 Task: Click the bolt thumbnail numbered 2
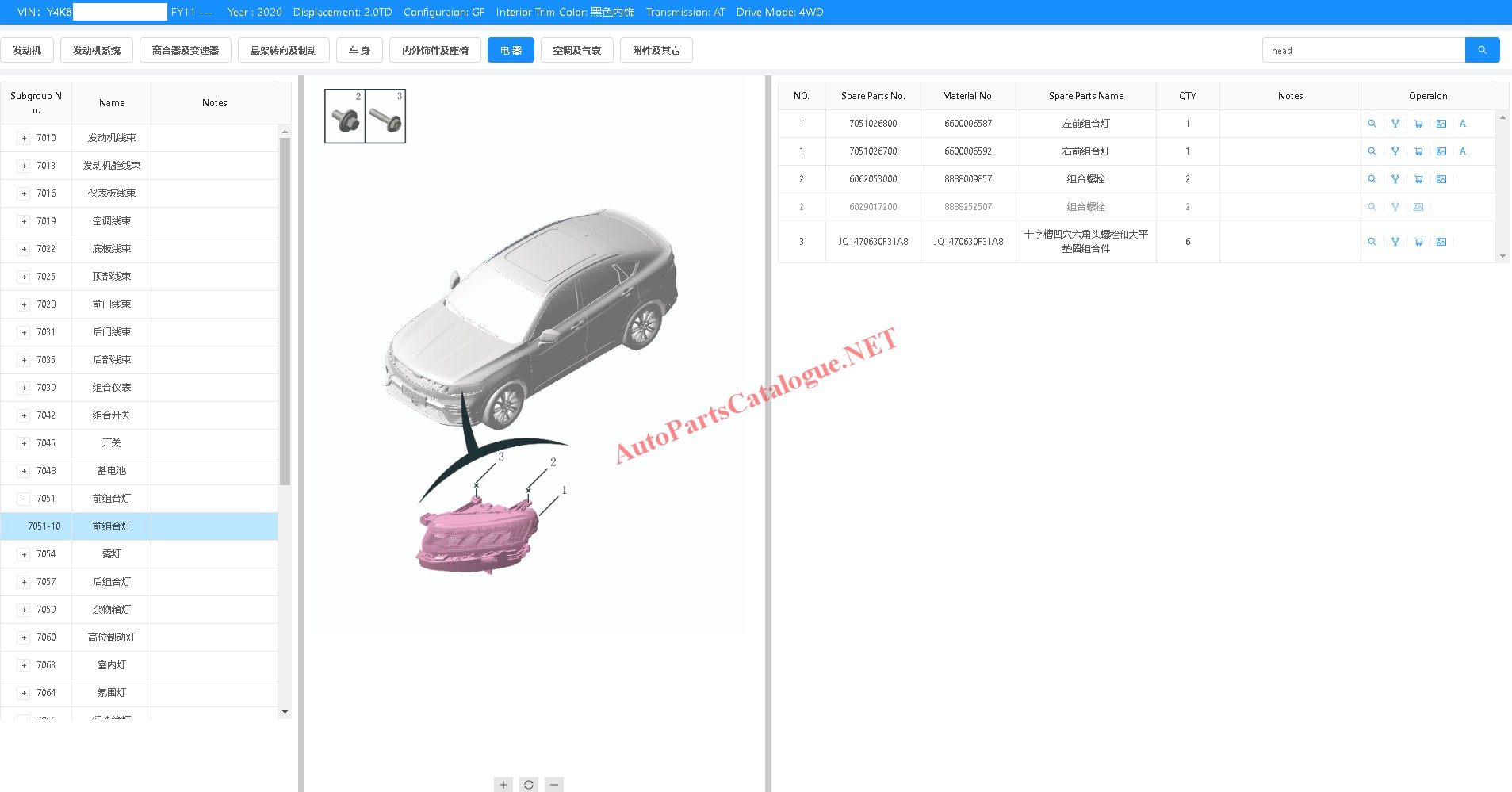click(x=345, y=117)
